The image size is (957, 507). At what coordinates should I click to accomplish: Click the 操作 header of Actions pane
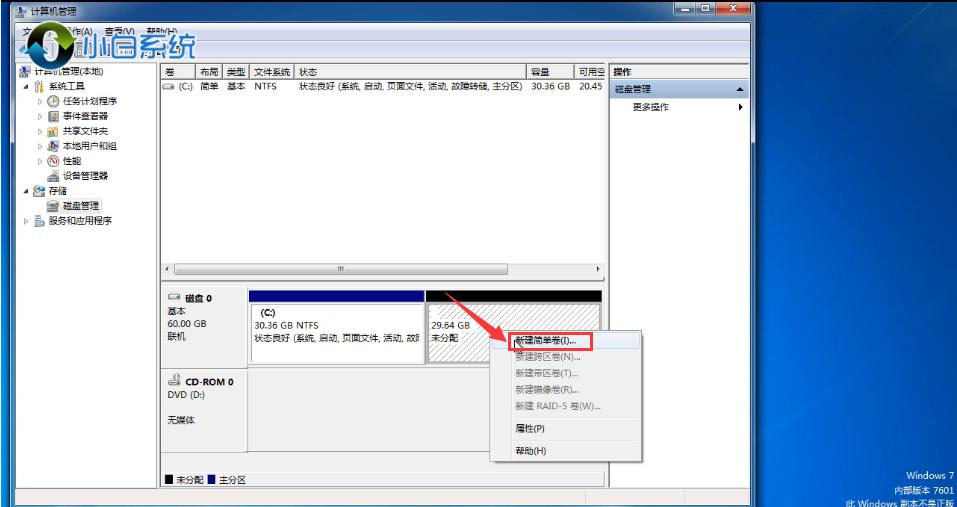click(x=623, y=72)
